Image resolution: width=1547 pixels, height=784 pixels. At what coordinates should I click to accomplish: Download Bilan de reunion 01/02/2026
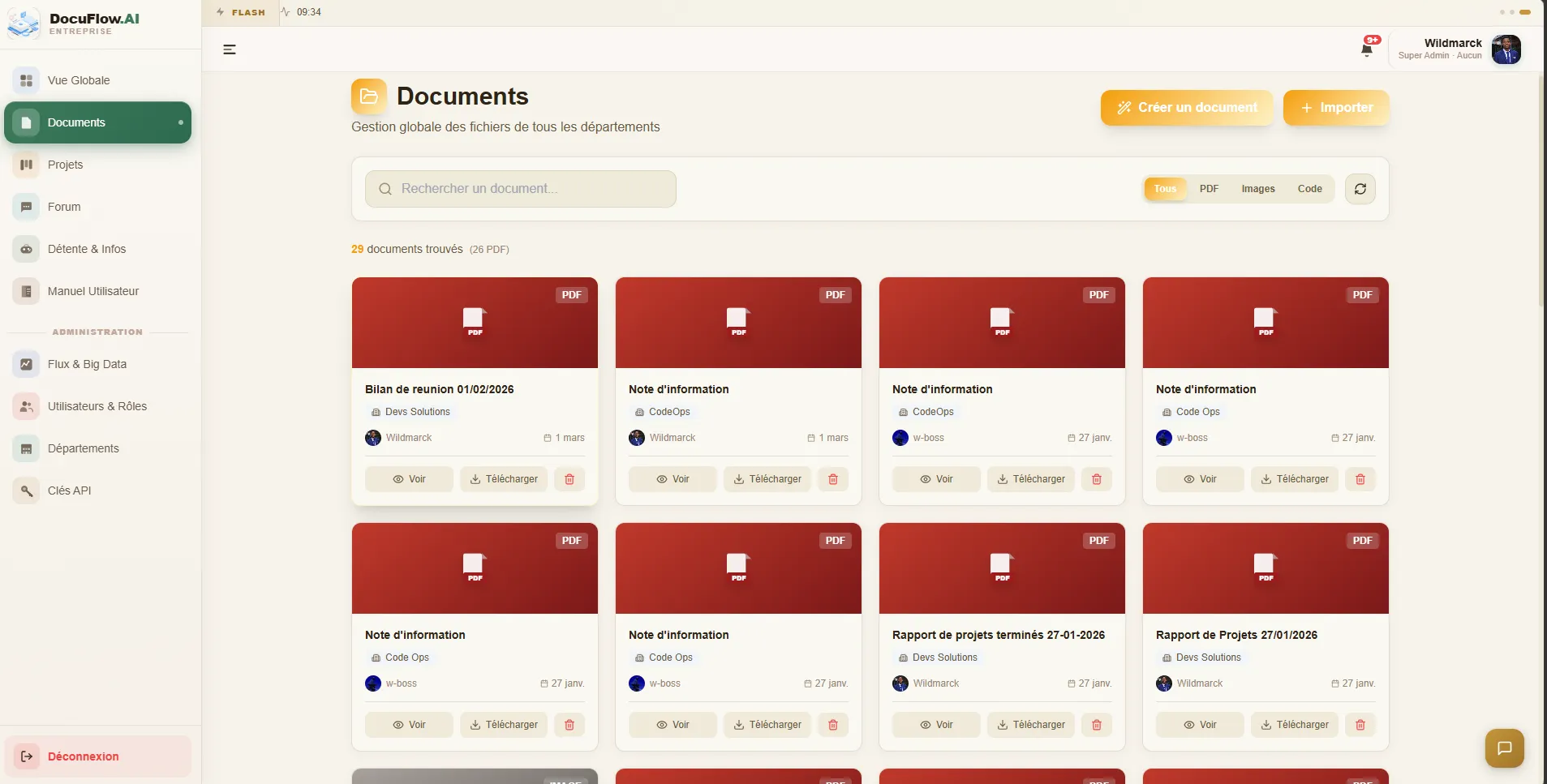tap(504, 479)
